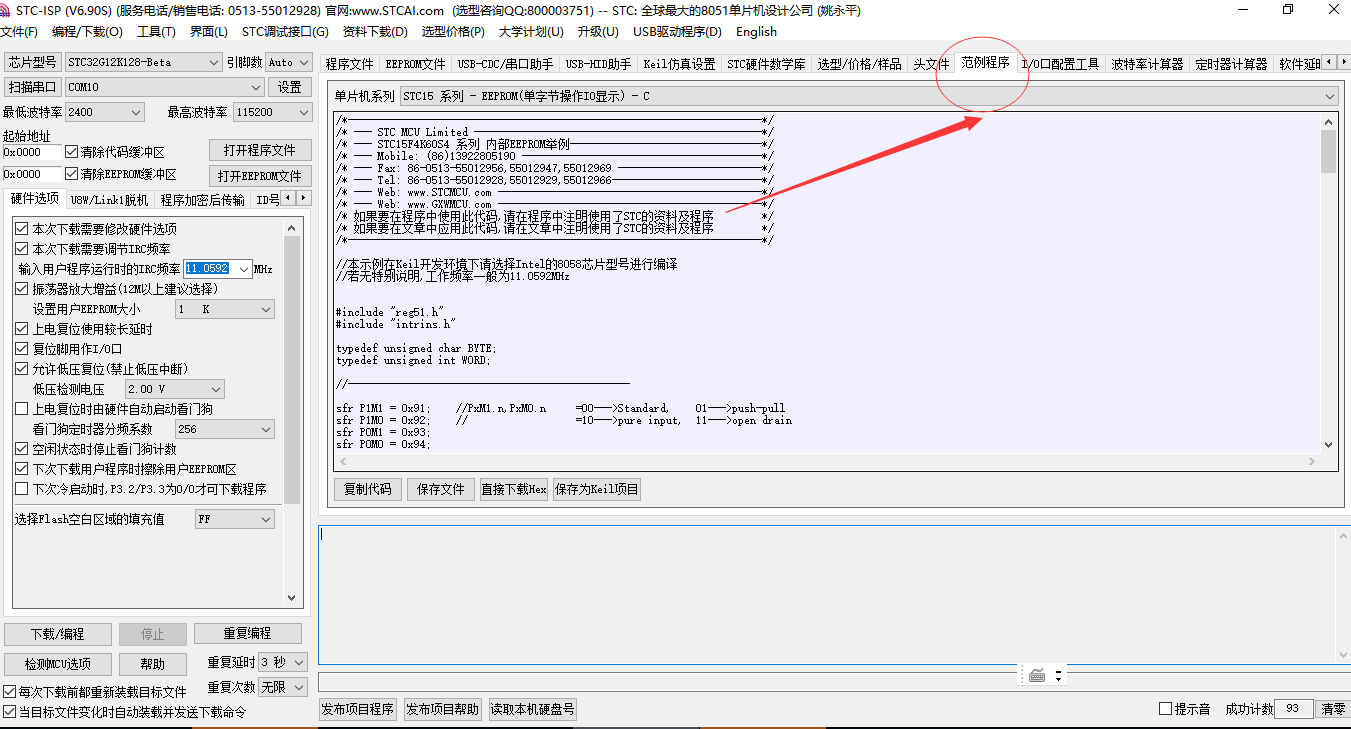The height and width of the screenshot is (729, 1351).
Task: Open the 最高波特率 115200 dropdown
Action: tap(271, 112)
